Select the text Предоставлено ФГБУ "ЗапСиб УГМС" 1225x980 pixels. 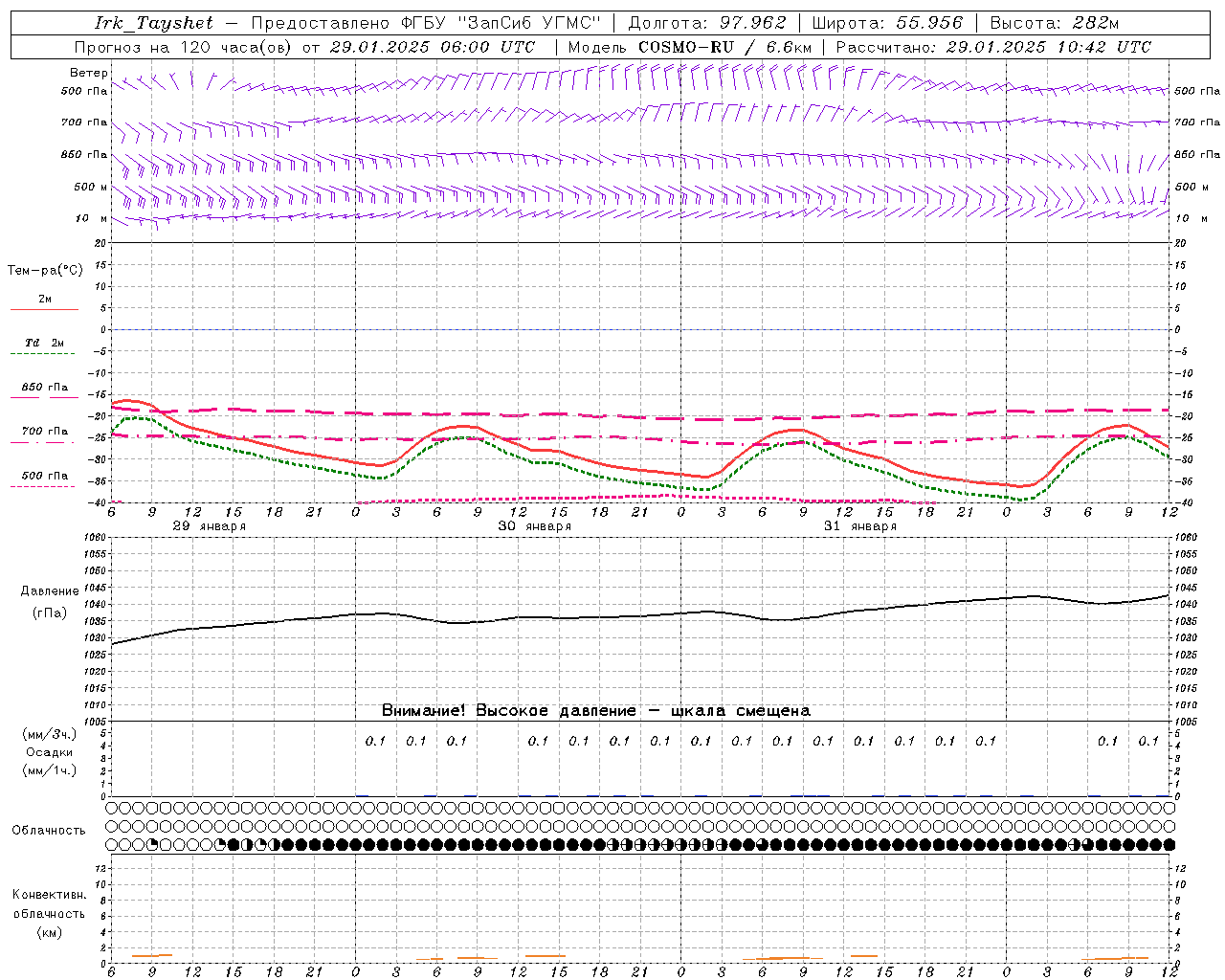(x=425, y=23)
